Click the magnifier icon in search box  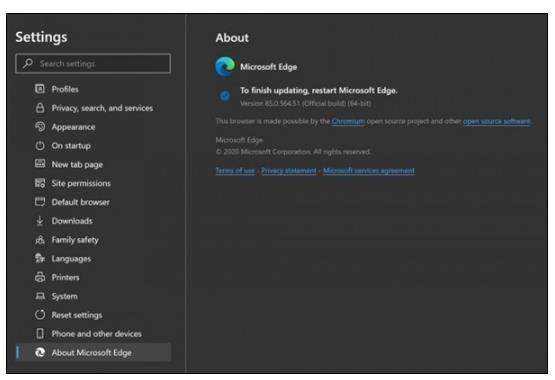(28, 63)
